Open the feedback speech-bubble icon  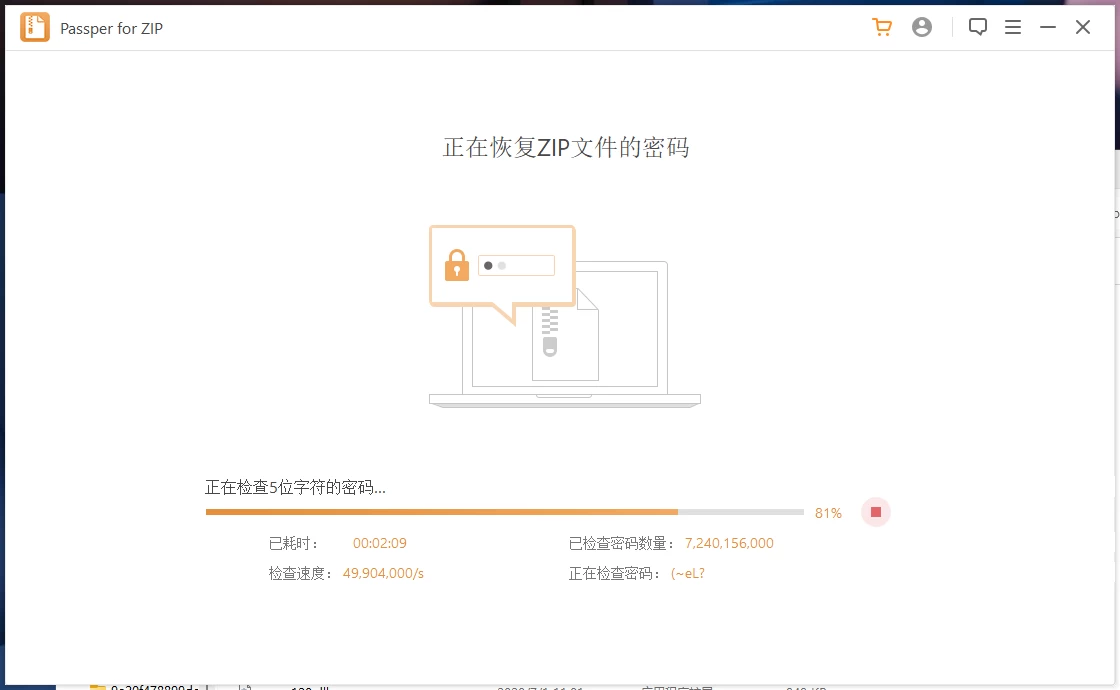pyautogui.click(x=977, y=27)
